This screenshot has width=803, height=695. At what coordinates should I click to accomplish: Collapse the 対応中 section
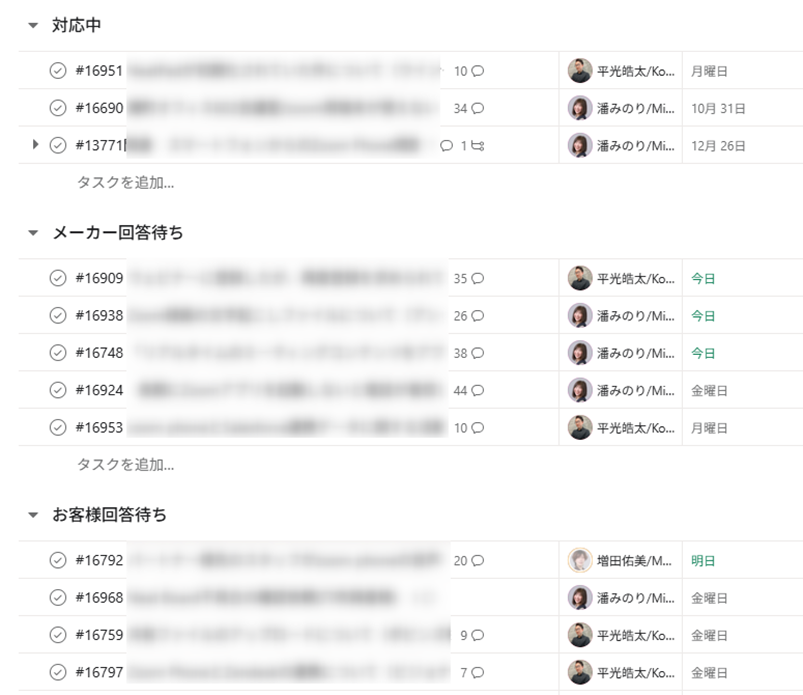click(x=33, y=25)
